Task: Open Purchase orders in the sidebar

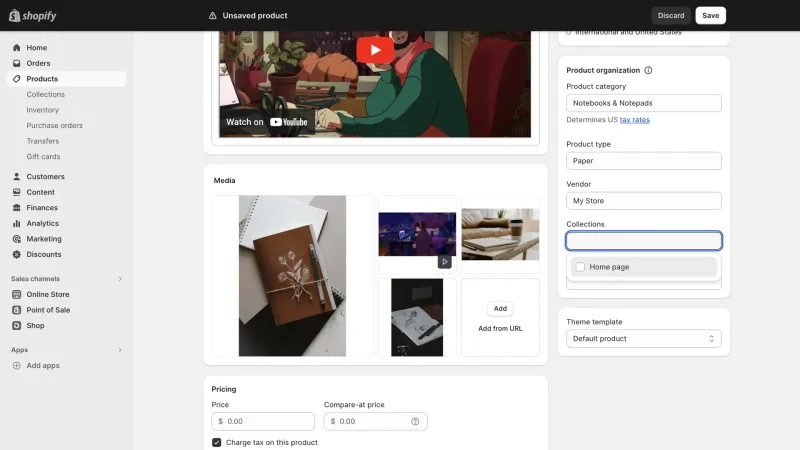Action: (x=54, y=126)
